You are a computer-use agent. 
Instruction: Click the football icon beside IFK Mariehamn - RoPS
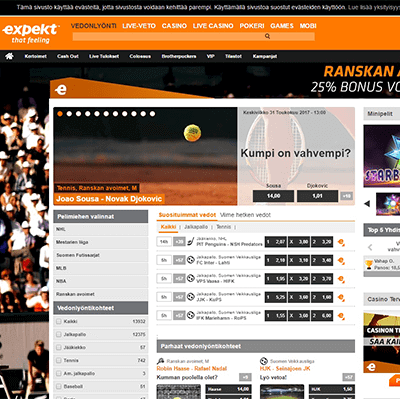pyautogui.click(x=191, y=315)
